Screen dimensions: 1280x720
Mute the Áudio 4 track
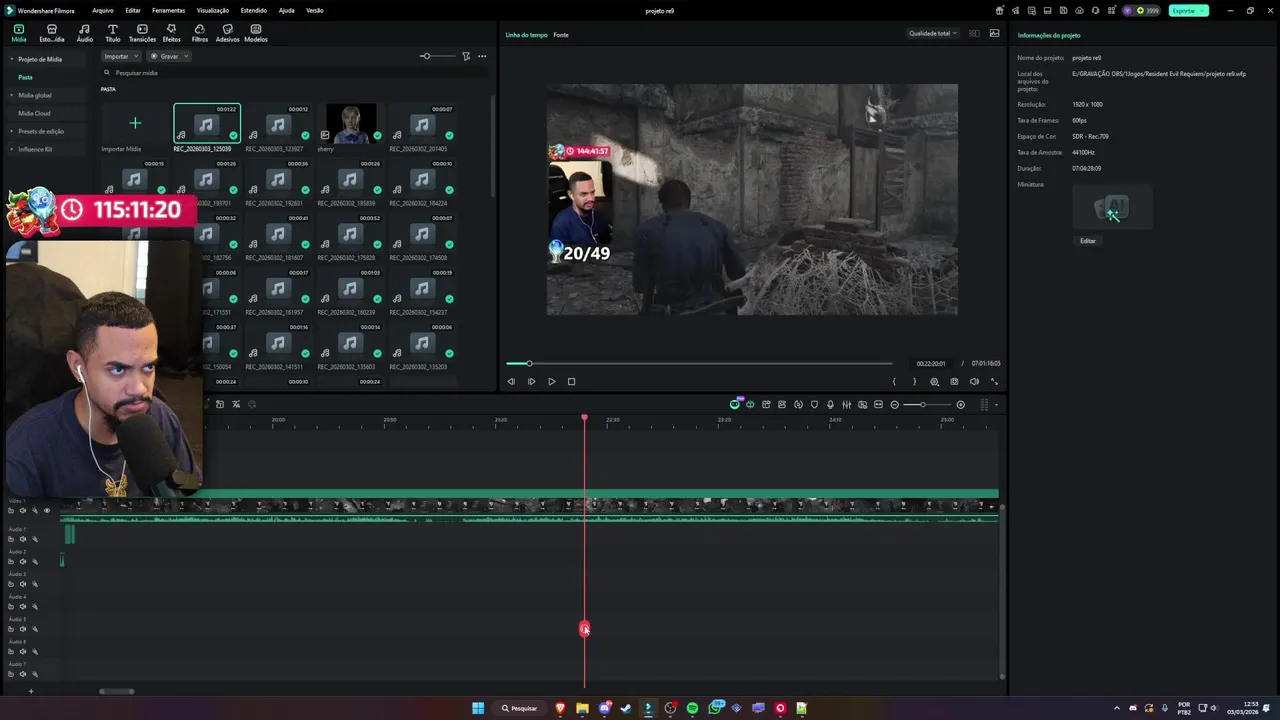23,606
